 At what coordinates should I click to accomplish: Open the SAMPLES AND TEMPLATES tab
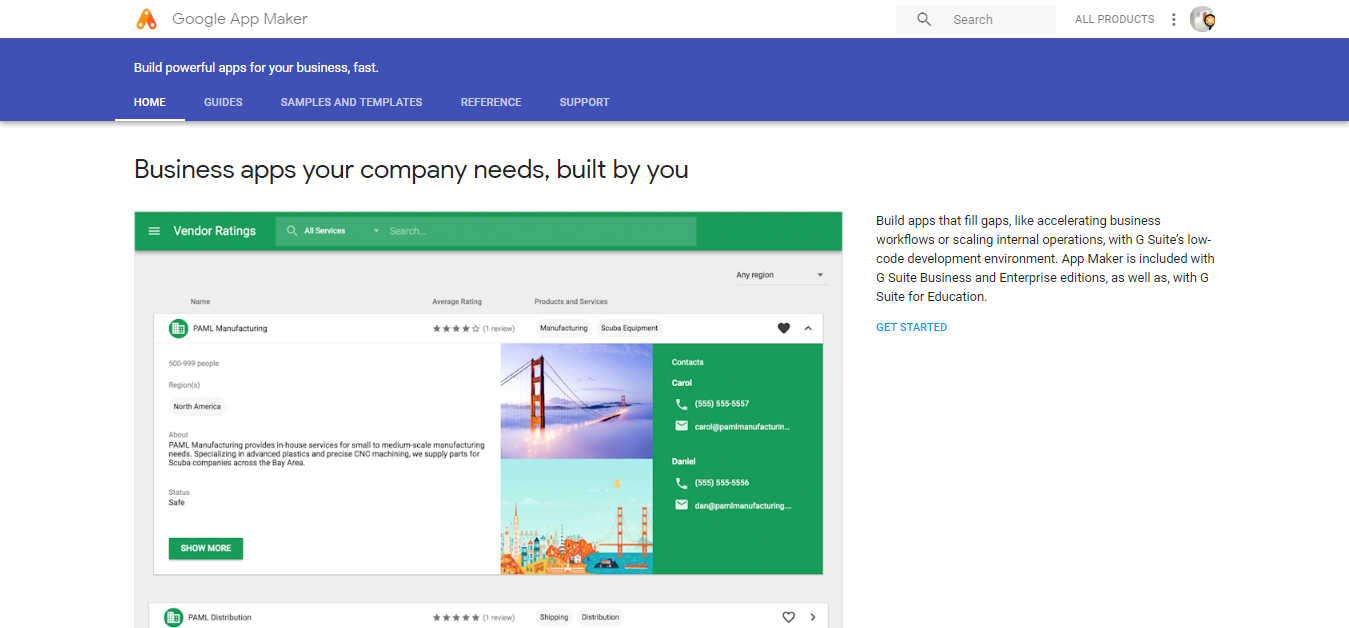(x=351, y=102)
